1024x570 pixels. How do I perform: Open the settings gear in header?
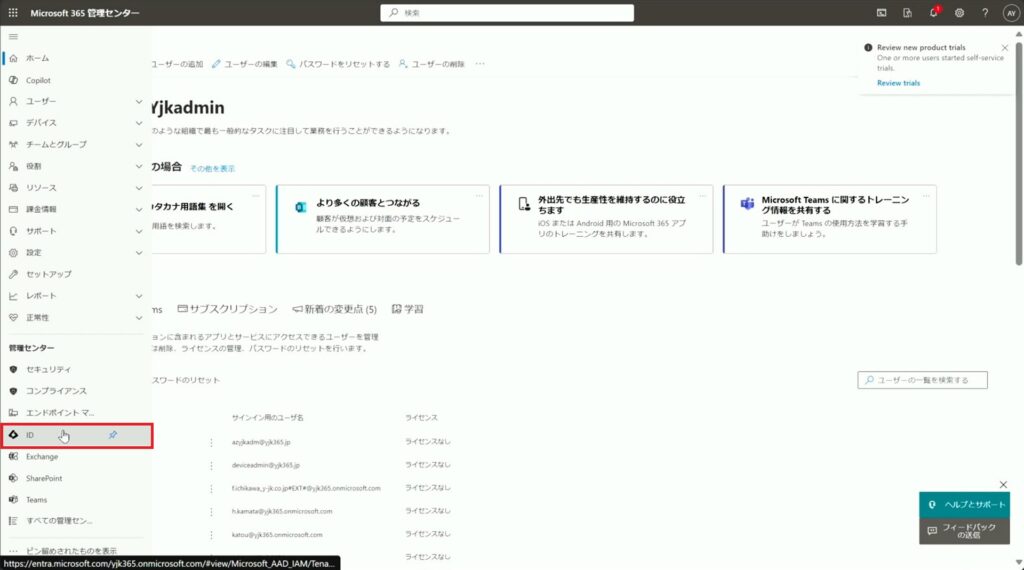click(x=959, y=12)
